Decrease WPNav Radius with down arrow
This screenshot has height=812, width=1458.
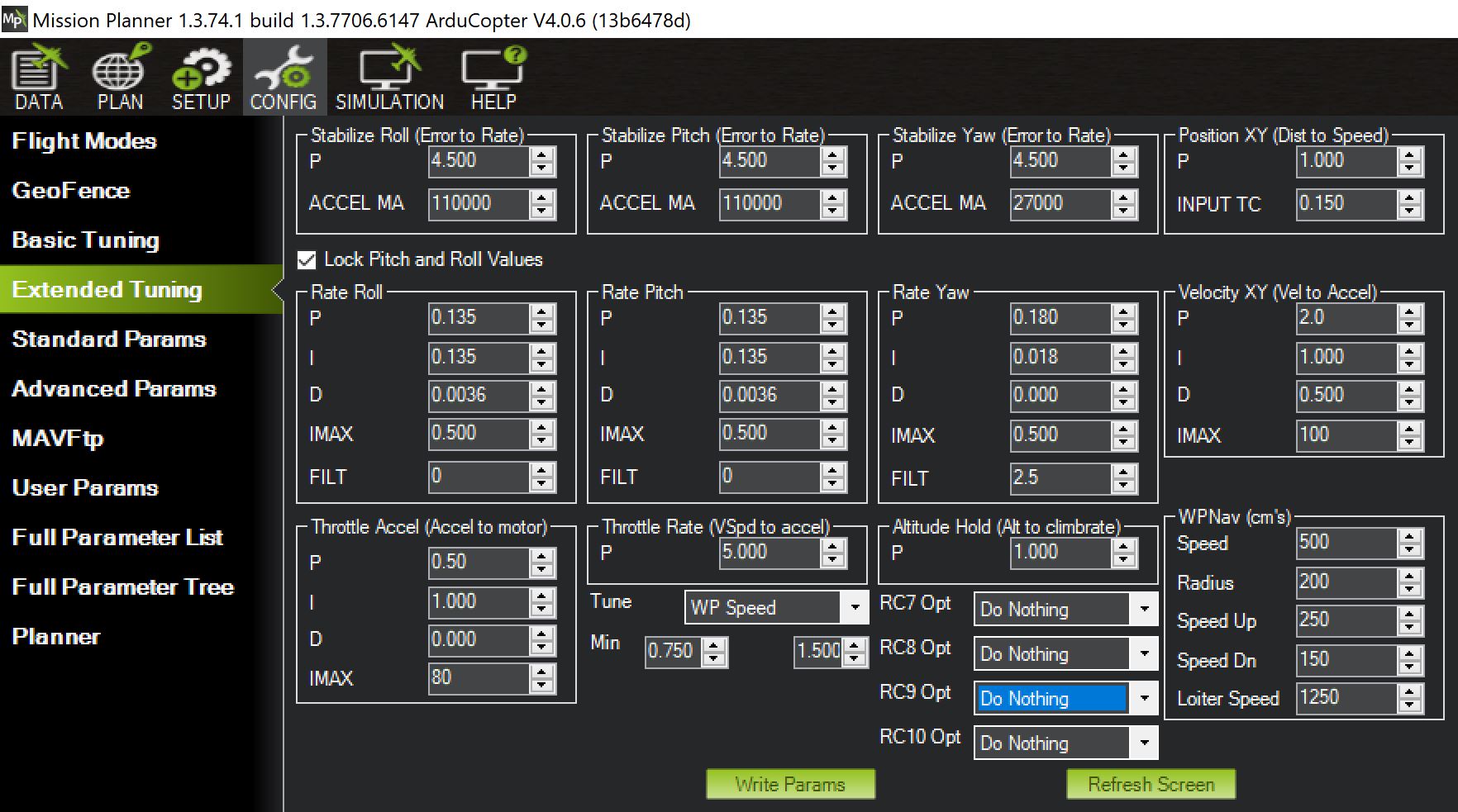tap(1410, 590)
